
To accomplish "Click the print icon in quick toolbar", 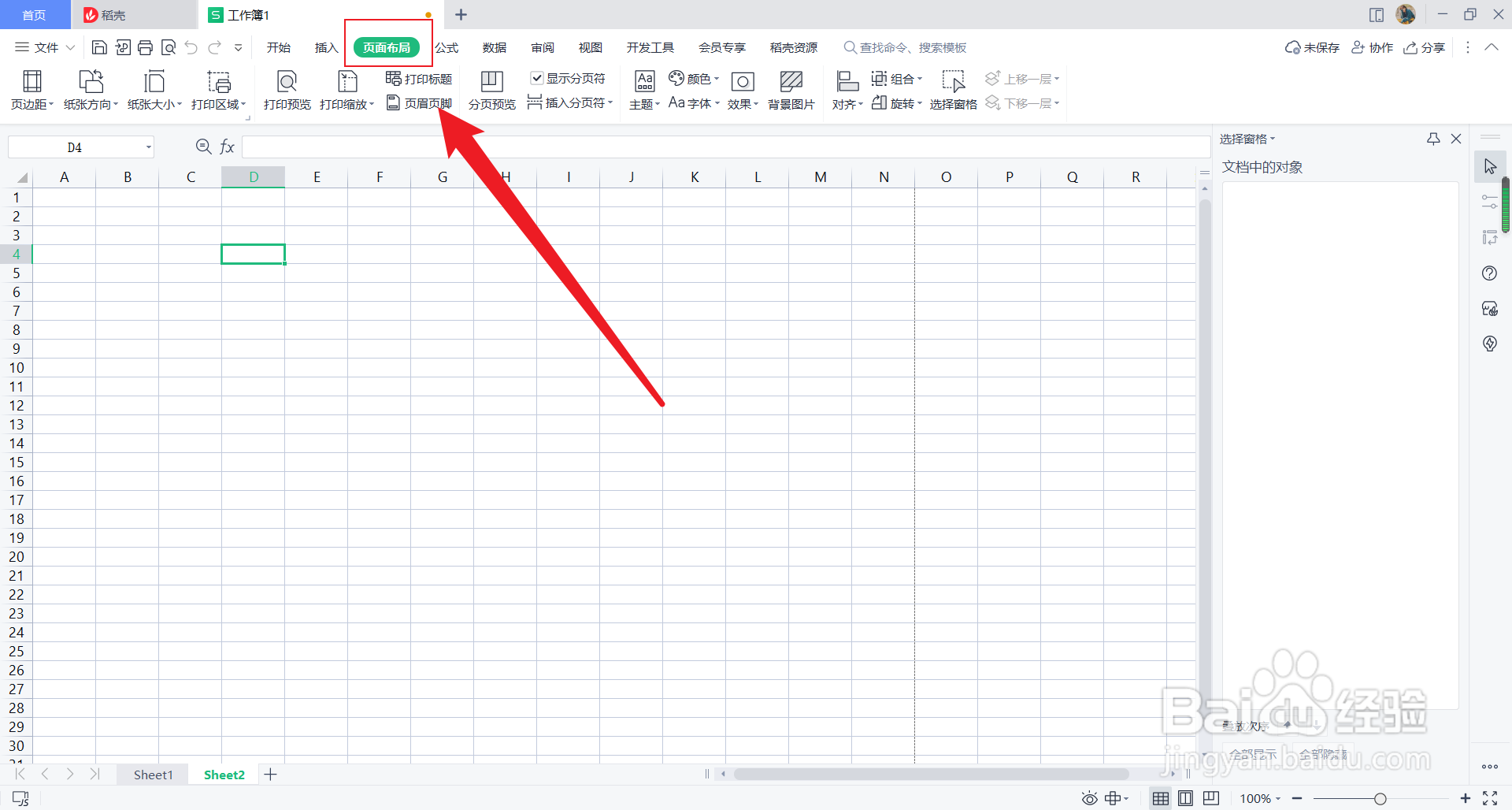I will [145, 47].
